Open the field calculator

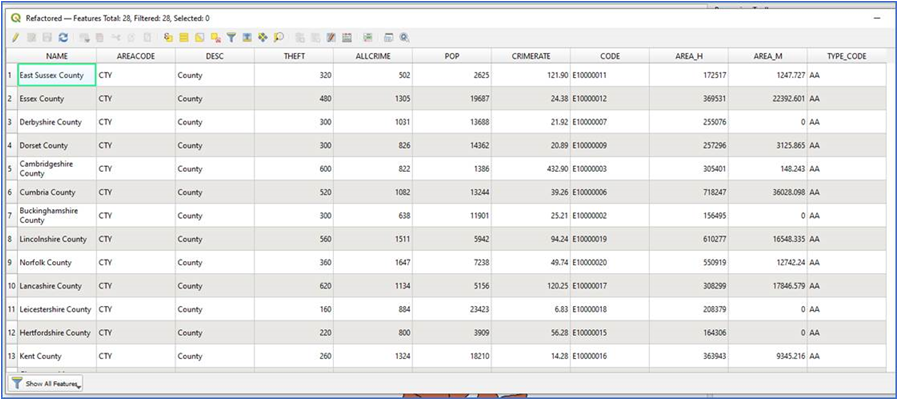point(346,38)
